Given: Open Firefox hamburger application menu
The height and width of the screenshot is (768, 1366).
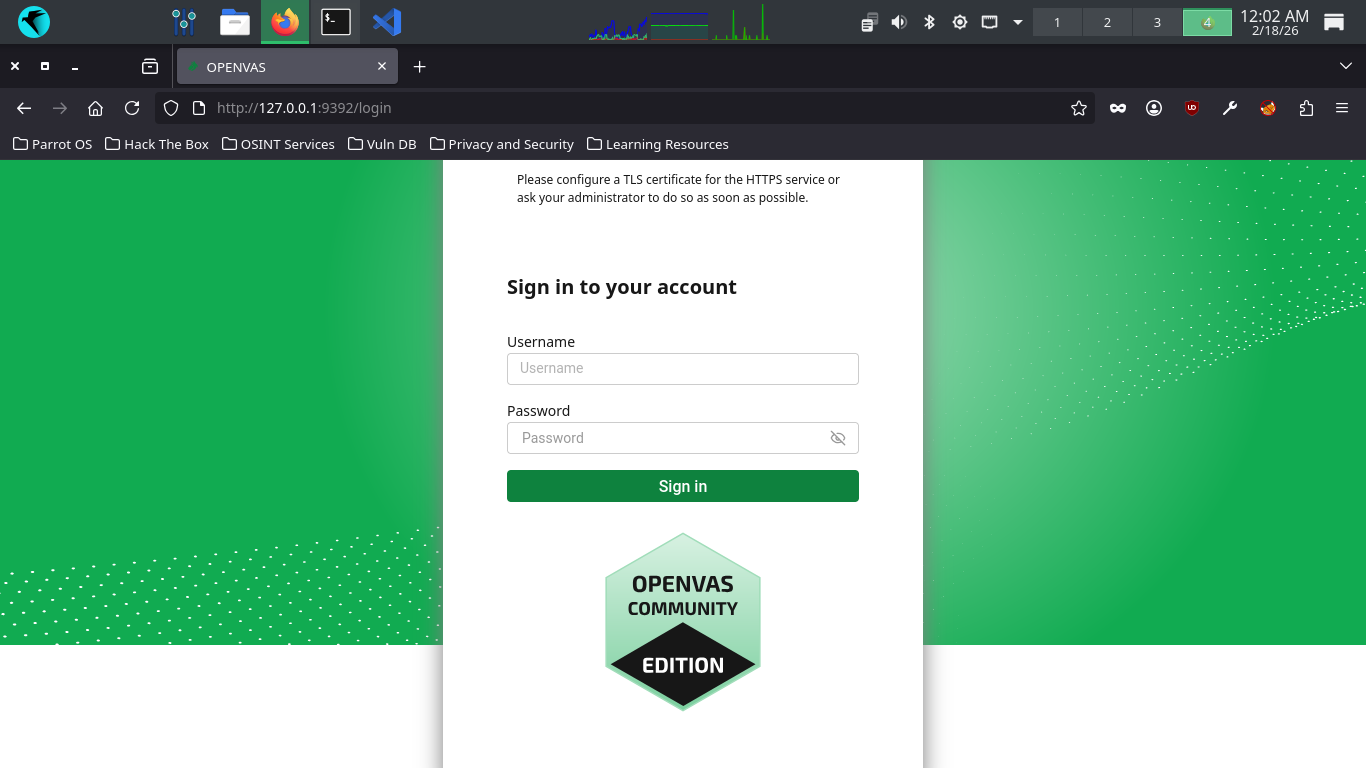Looking at the screenshot, I should tap(1342, 108).
